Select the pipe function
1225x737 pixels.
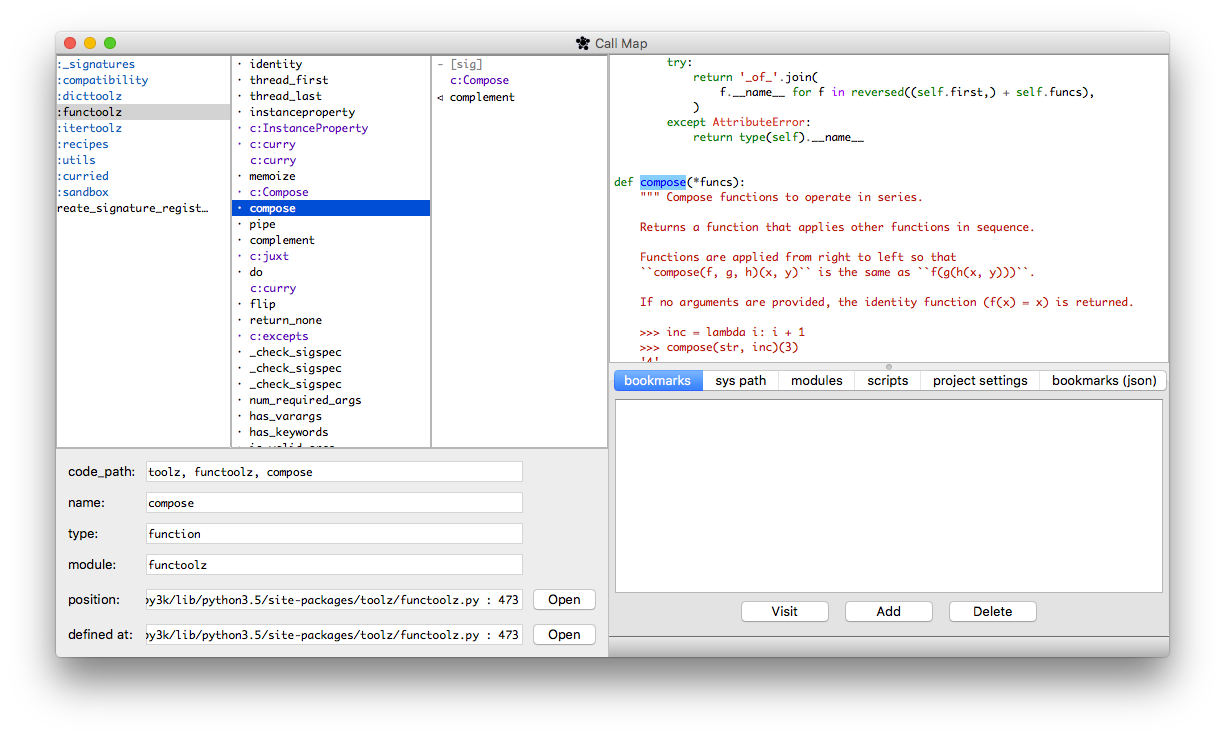click(331, 224)
